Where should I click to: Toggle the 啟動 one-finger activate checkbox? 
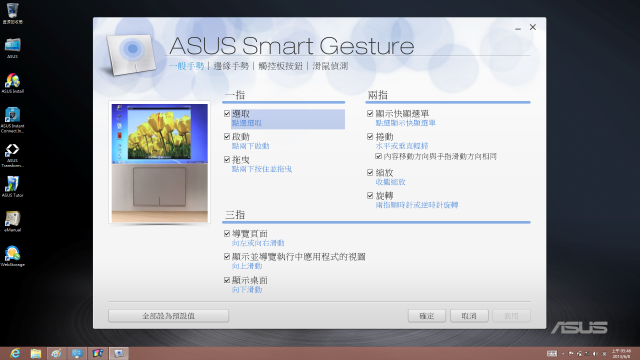tap(227, 136)
